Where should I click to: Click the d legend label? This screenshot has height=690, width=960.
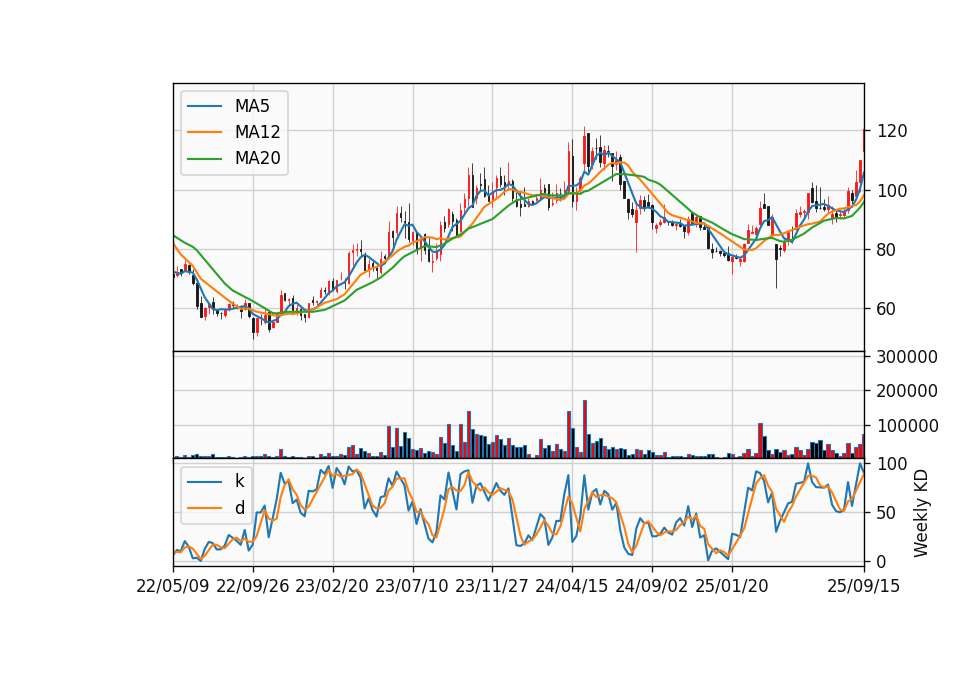point(239,508)
